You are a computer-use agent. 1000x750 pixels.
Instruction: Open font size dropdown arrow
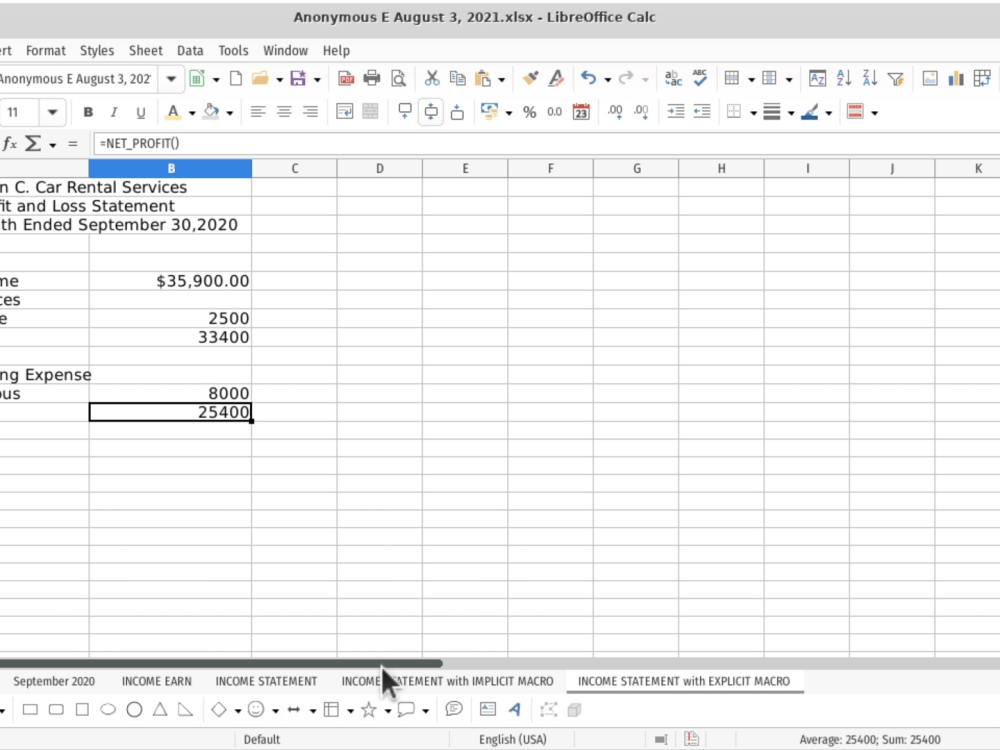click(x=52, y=112)
